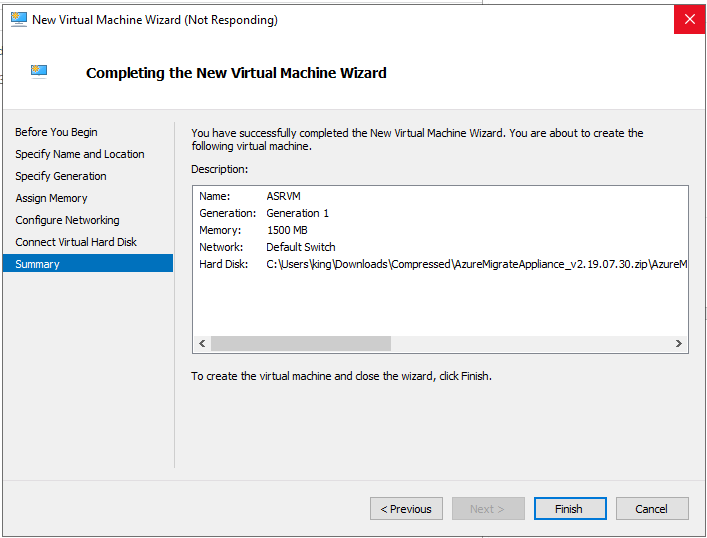This screenshot has width=707, height=538.
Task: Open the Configure Networking step
Action: pos(68,220)
